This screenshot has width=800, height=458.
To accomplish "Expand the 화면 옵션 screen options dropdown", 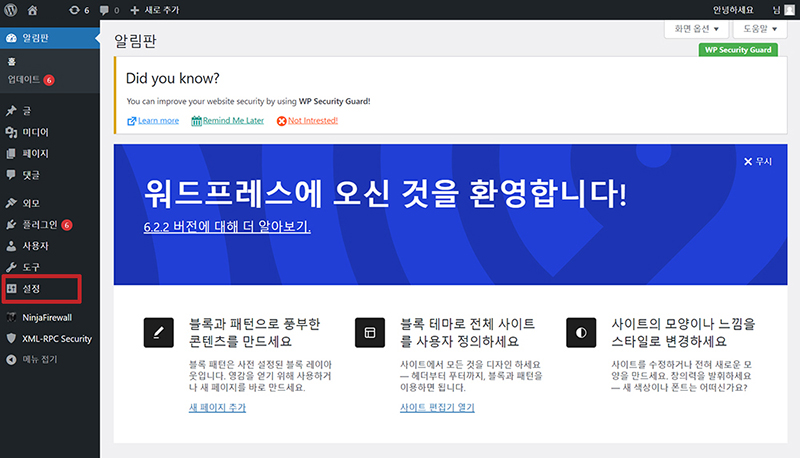I will pyautogui.click(x=696, y=29).
